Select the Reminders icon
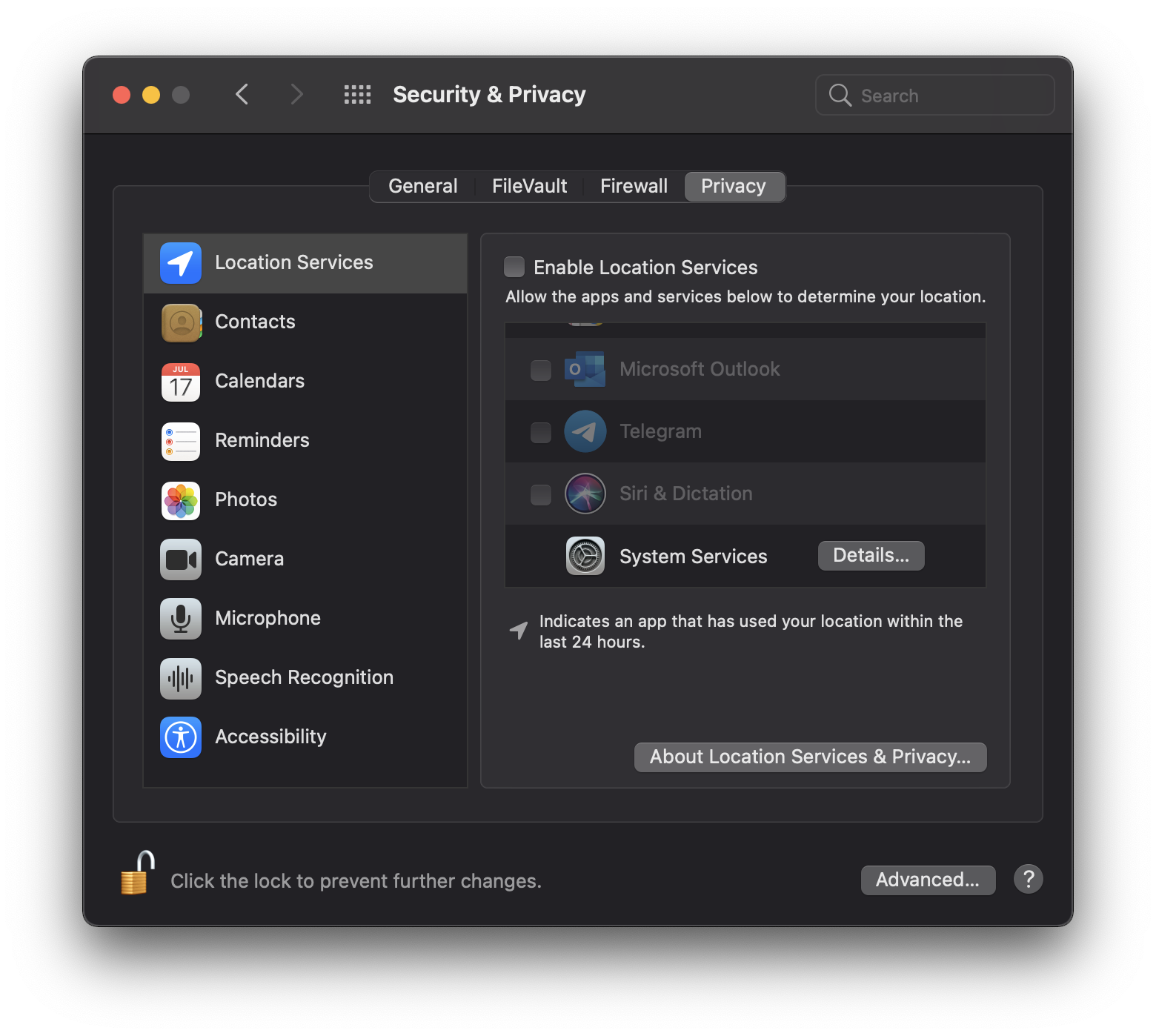 [180, 441]
